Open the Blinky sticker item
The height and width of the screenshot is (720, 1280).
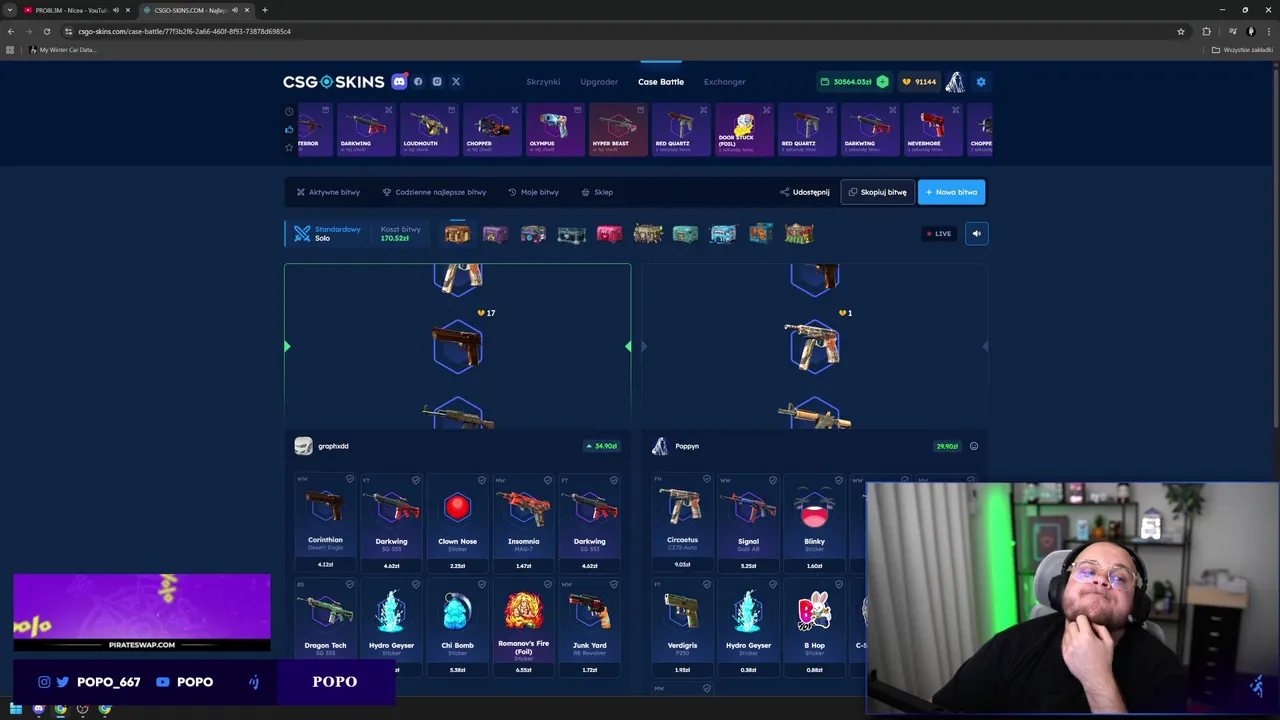tap(814, 523)
